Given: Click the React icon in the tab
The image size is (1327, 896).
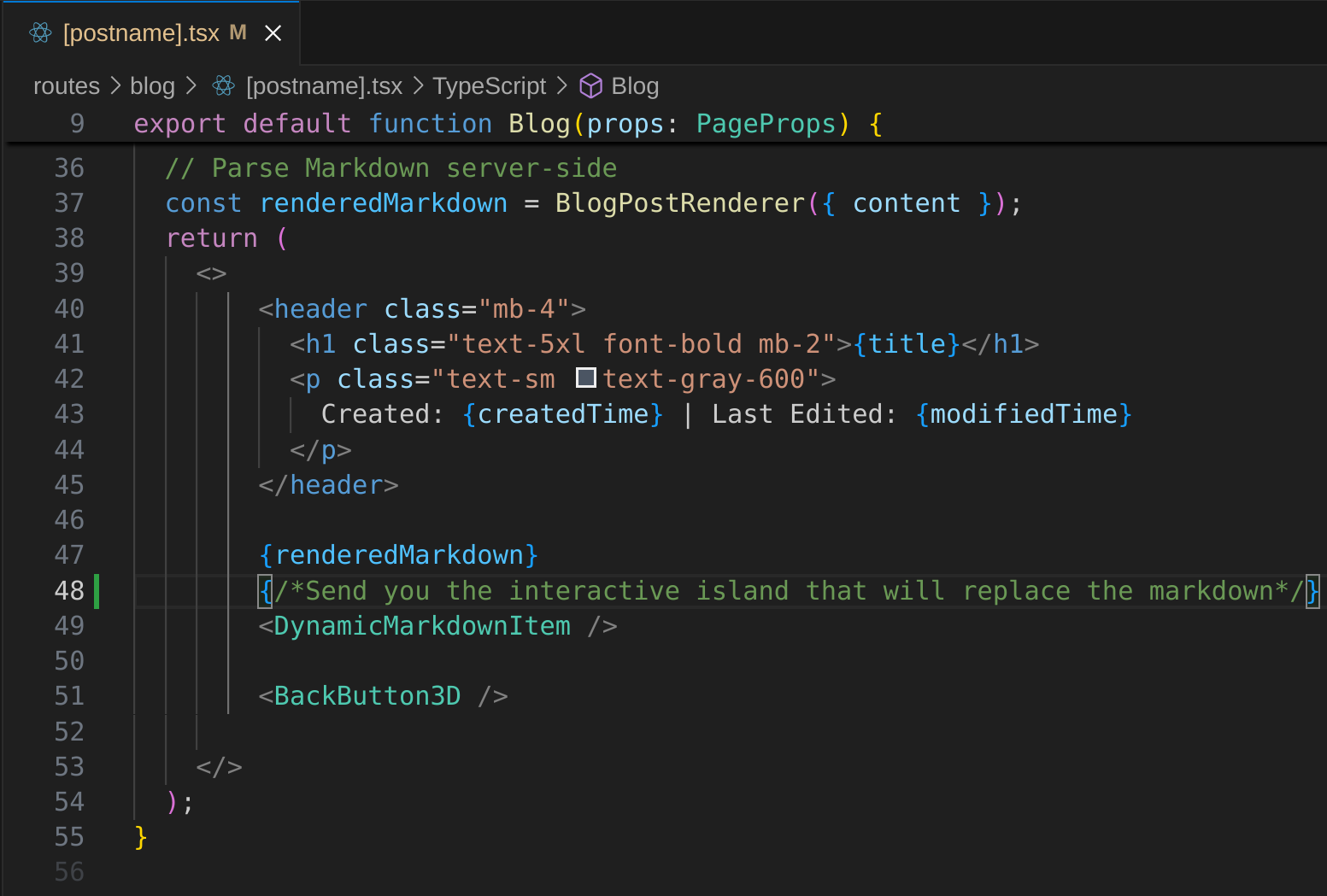Looking at the screenshot, I should click(40, 32).
